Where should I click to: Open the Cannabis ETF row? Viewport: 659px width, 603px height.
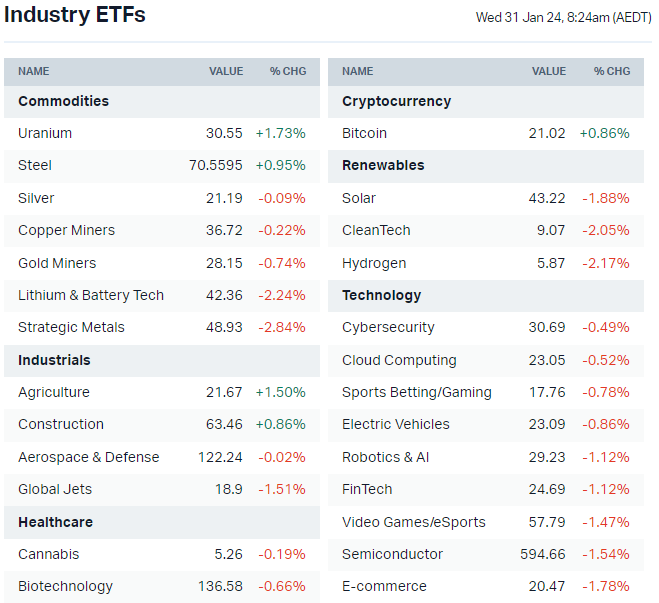(x=48, y=554)
